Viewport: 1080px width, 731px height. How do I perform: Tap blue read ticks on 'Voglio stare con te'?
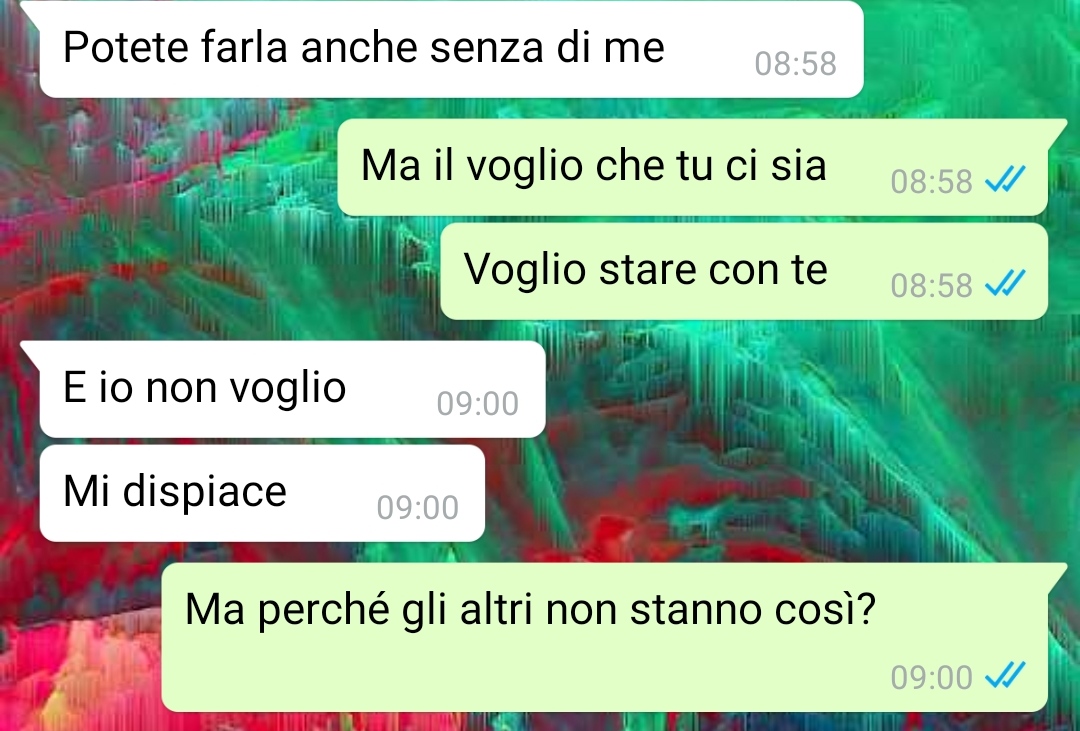point(1005,282)
